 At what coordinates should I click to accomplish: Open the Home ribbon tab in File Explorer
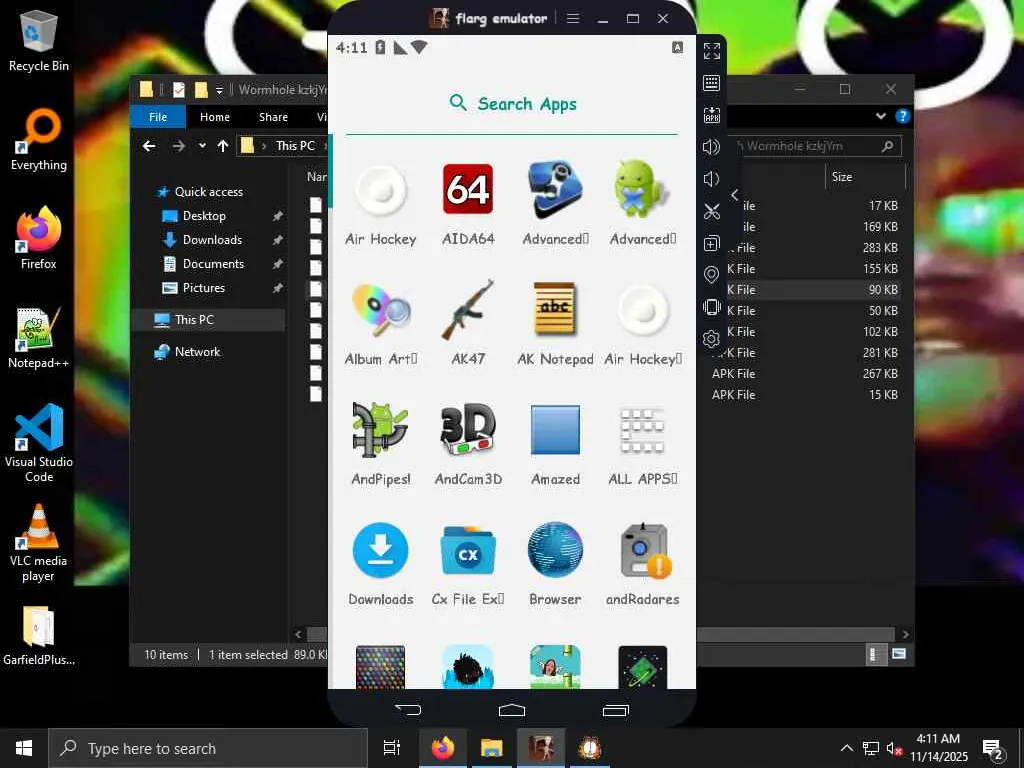(215, 117)
